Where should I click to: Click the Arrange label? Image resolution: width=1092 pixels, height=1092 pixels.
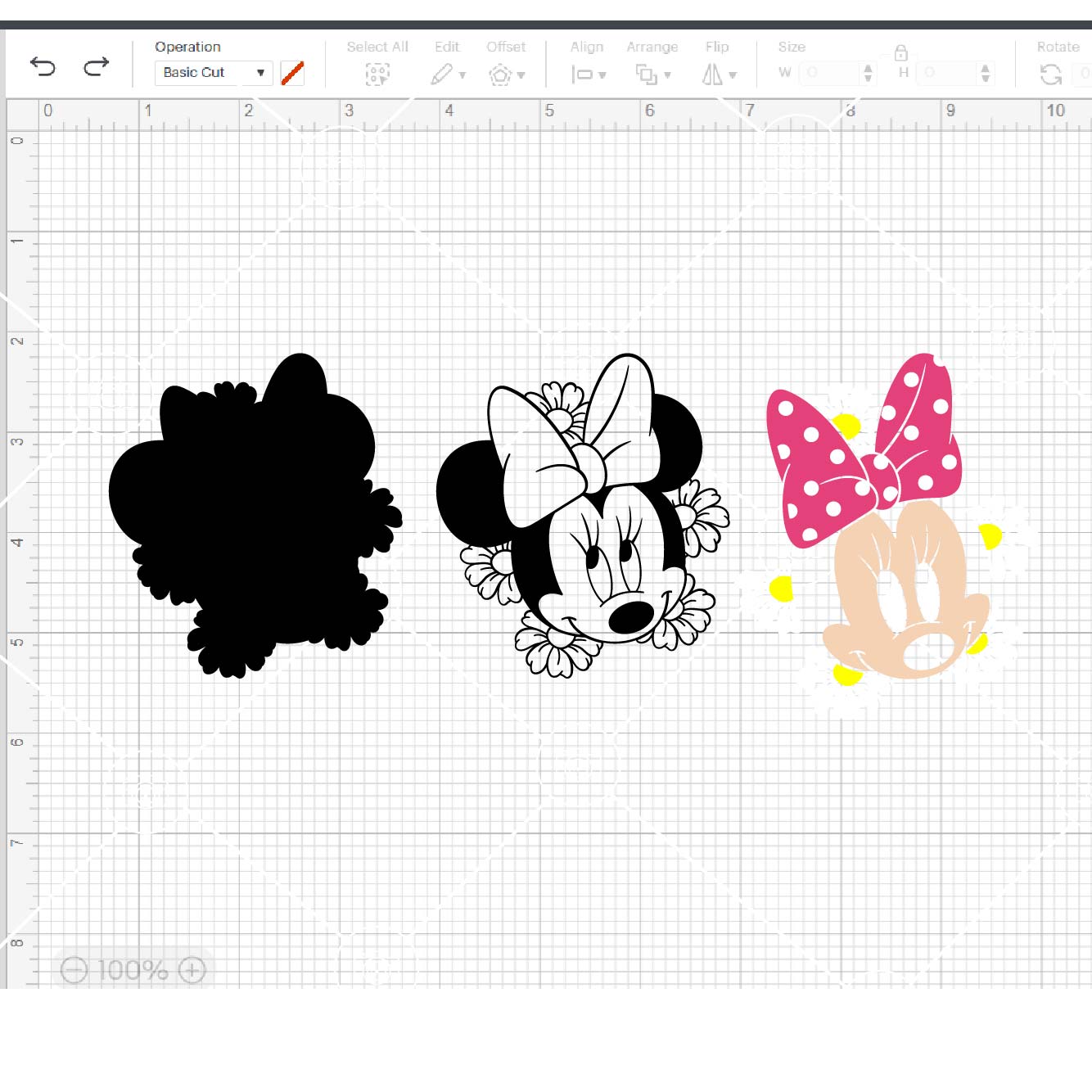(x=652, y=47)
